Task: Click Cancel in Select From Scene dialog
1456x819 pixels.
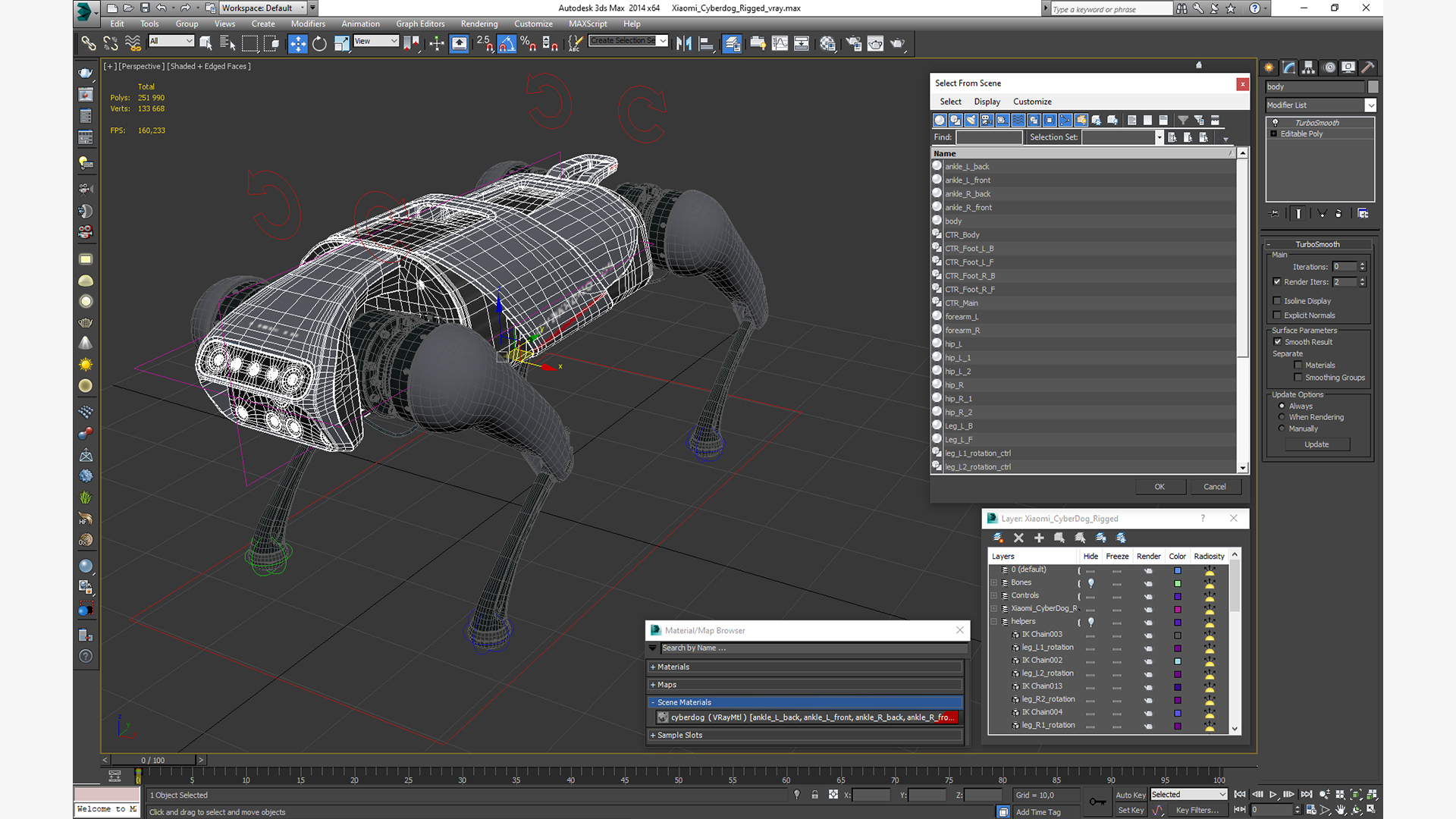Action: point(1215,487)
